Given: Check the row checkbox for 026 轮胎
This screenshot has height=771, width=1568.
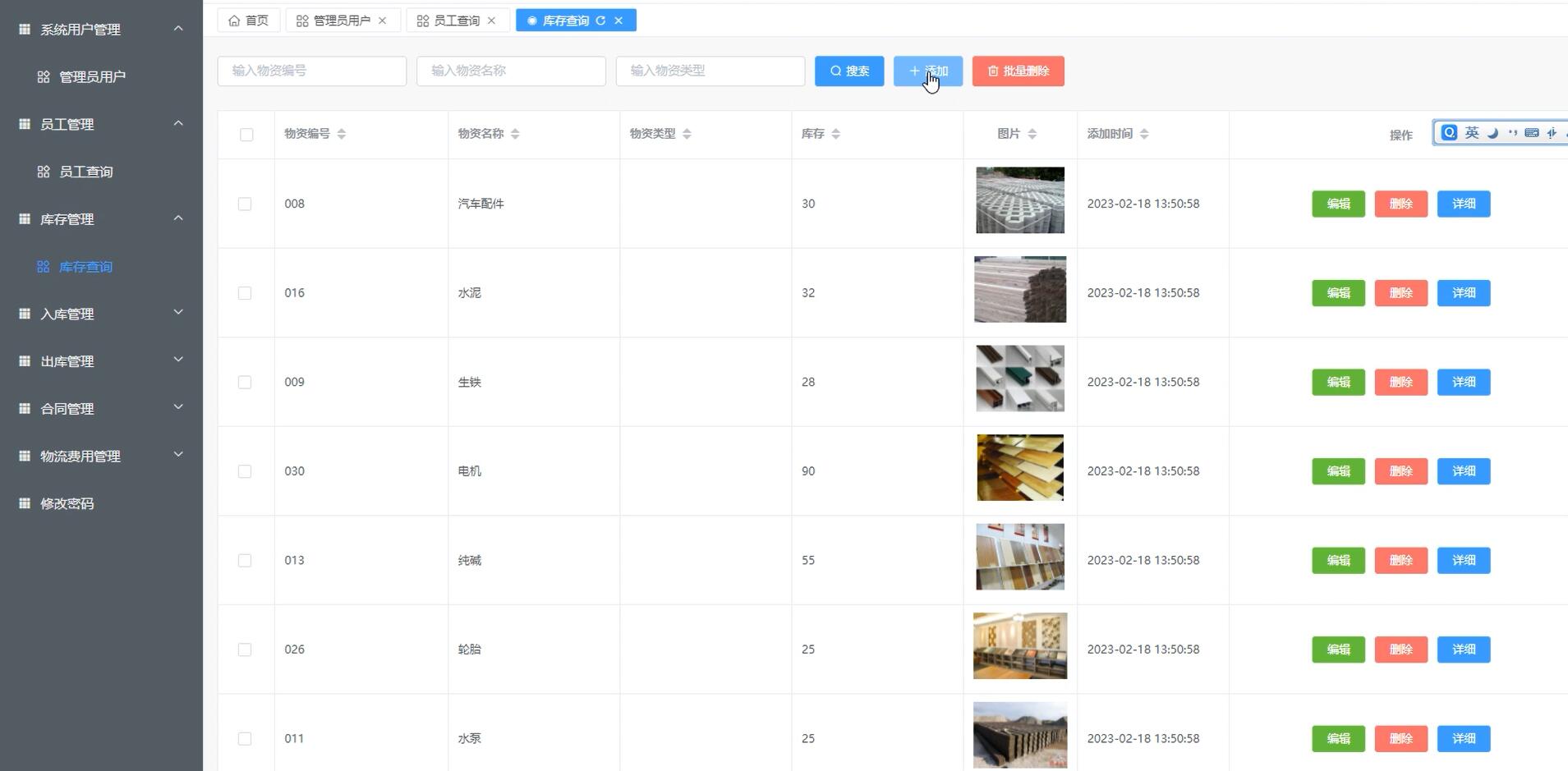Looking at the screenshot, I should (245, 649).
